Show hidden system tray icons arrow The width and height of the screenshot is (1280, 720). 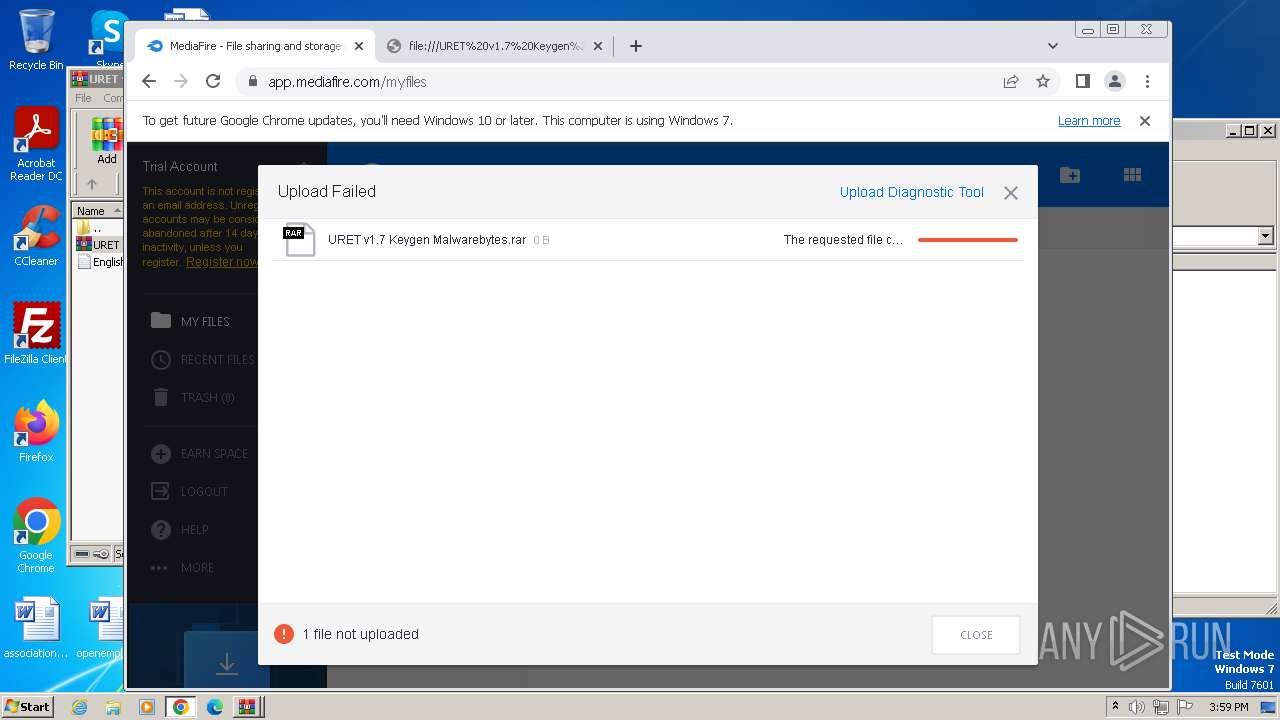[1116, 707]
